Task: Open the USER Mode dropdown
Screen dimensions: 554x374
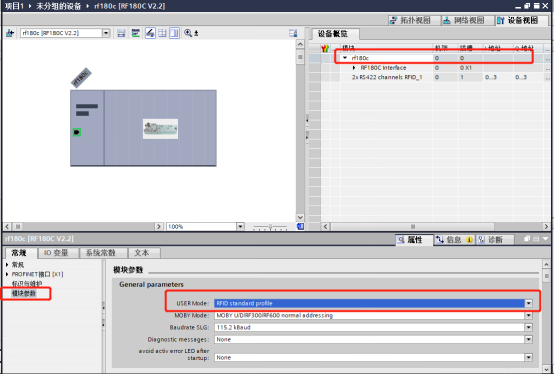Action: coord(529,303)
